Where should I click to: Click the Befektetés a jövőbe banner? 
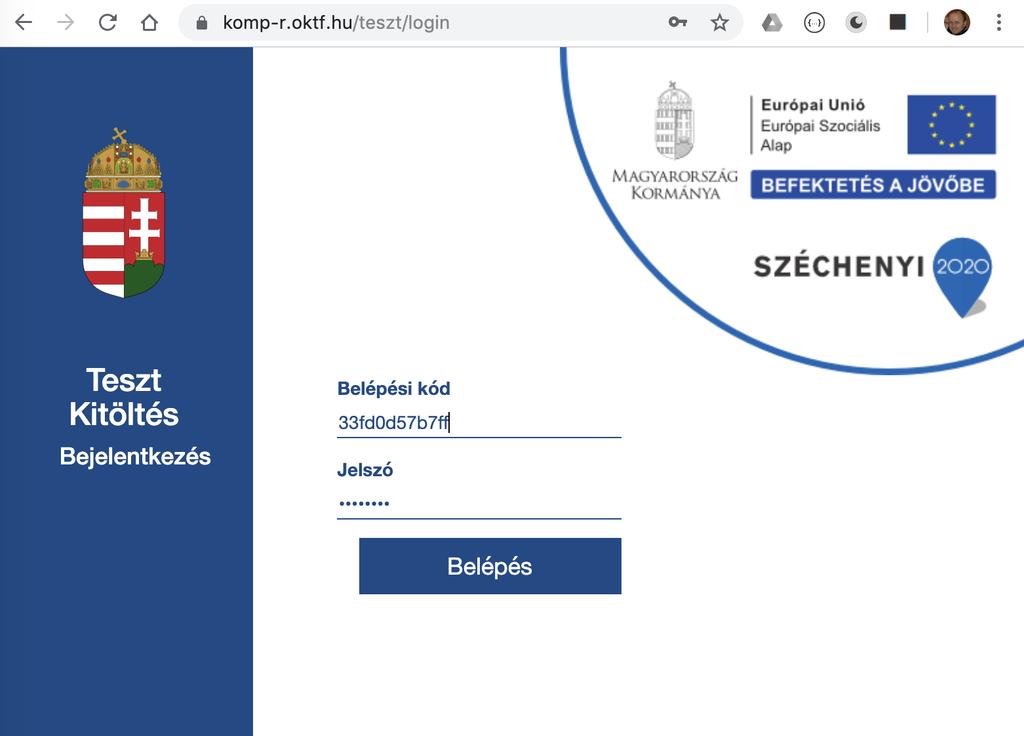pyautogui.click(x=873, y=185)
